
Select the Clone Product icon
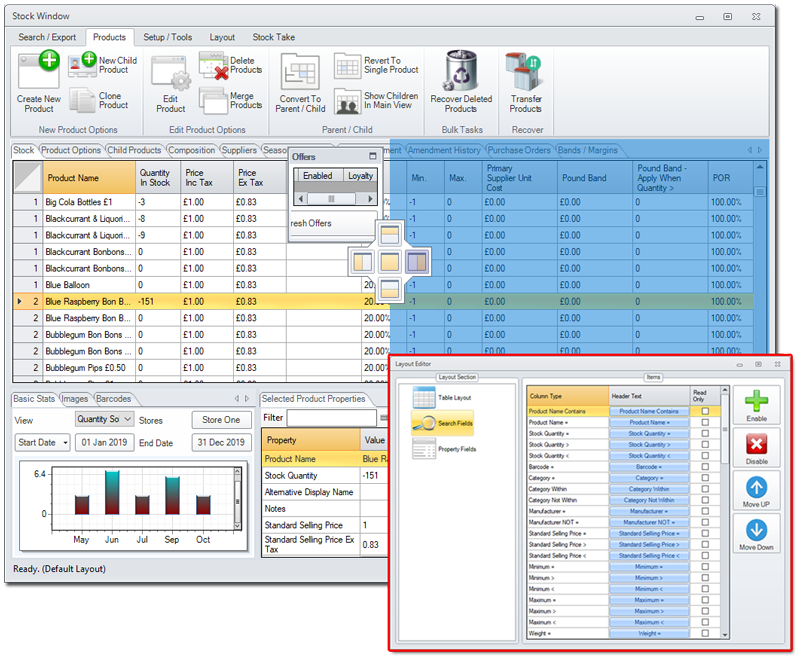click(82, 100)
